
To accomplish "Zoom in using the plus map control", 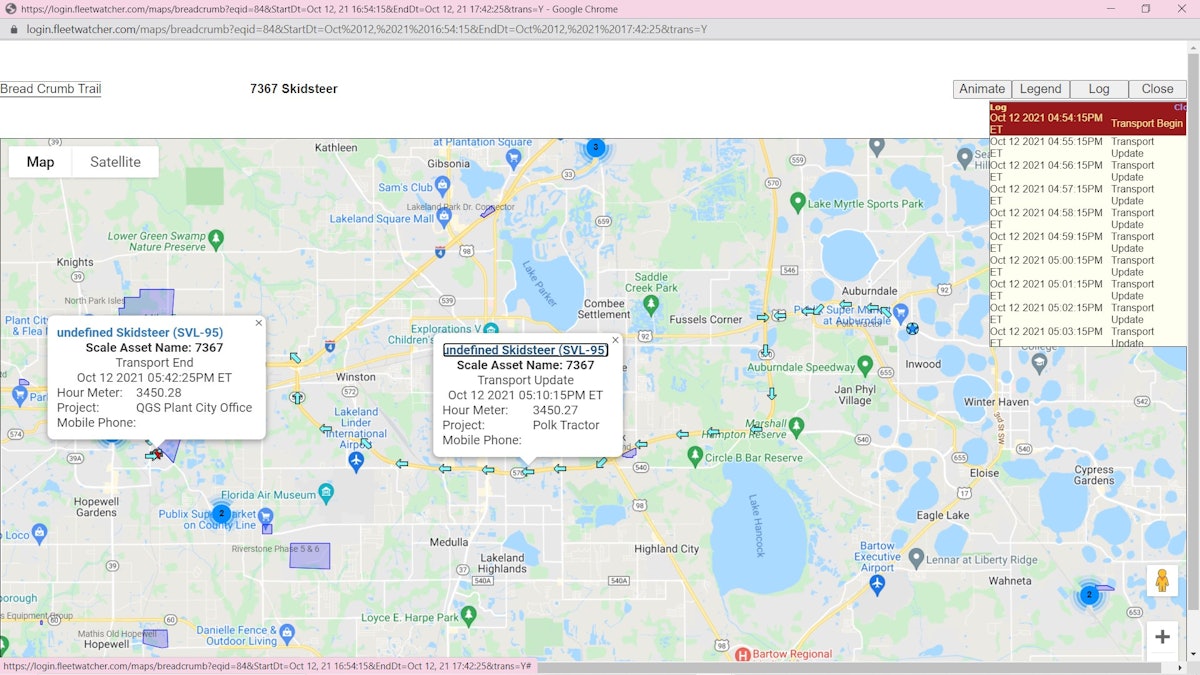I will tap(1162, 636).
